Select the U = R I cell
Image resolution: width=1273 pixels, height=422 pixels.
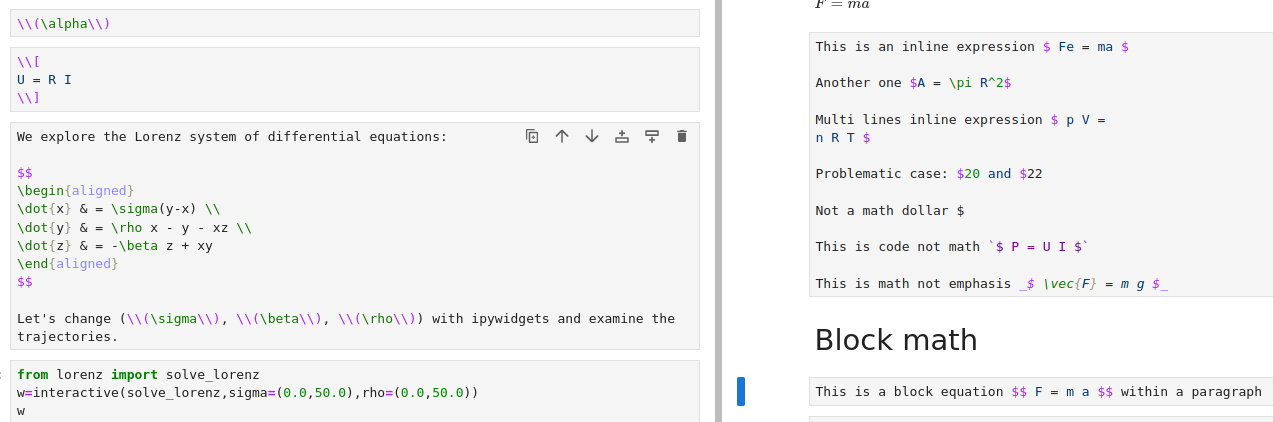(355, 79)
